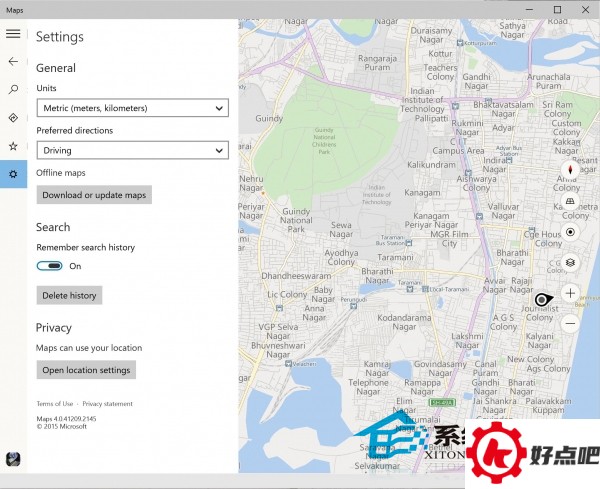Zoom in on the map
600x489 pixels.
570,293
